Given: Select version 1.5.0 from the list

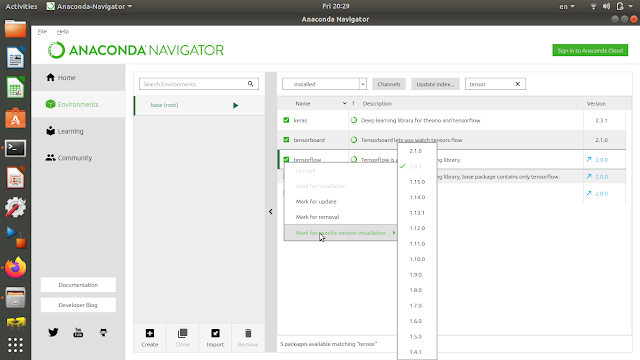Looking at the screenshot, I should click(x=417, y=337).
